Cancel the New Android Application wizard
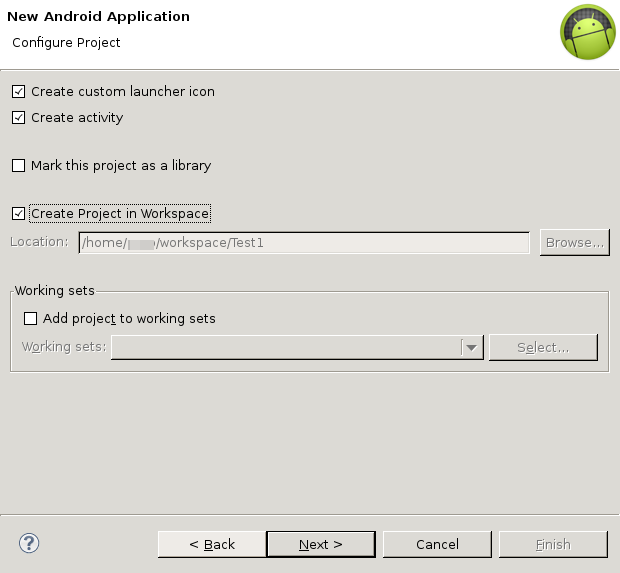Image resolution: width=620 pixels, height=573 pixels. pos(437,545)
